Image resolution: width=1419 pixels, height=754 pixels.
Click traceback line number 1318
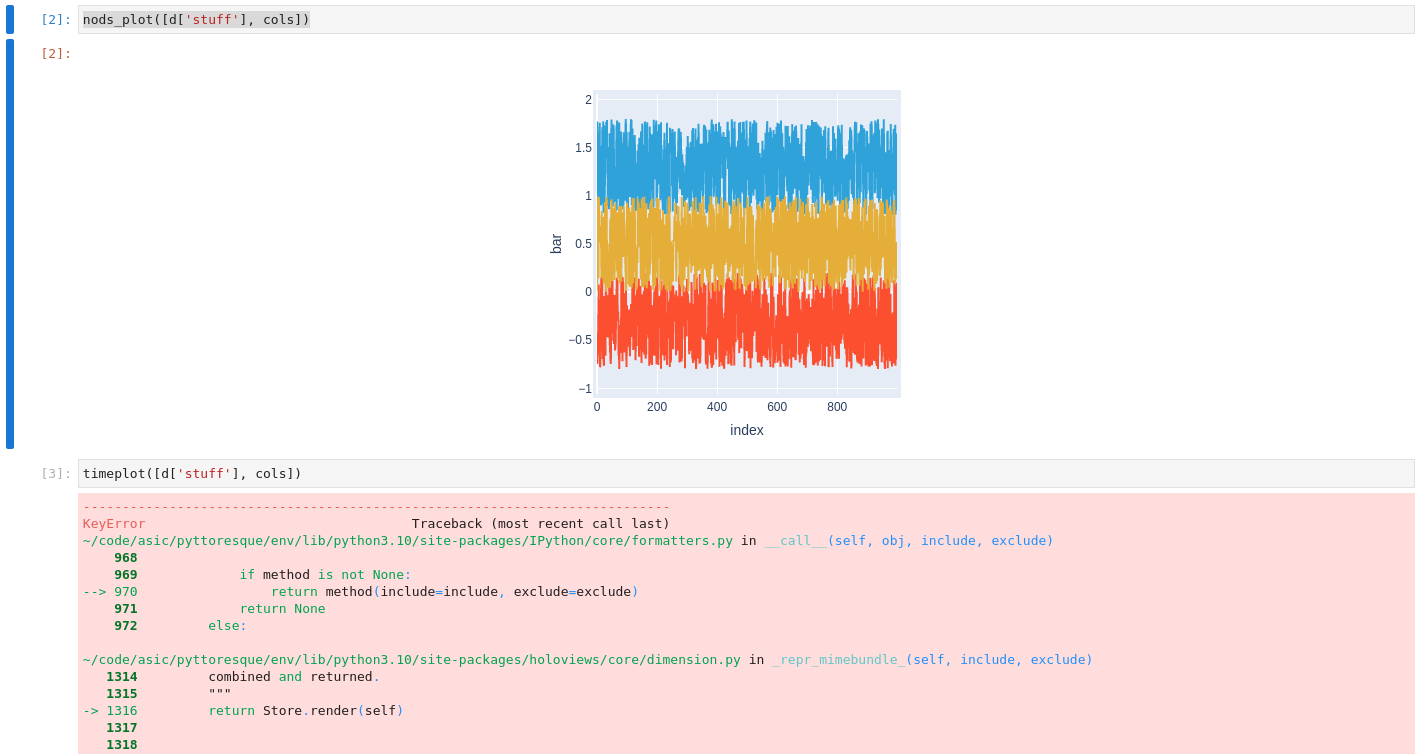(122, 744)
